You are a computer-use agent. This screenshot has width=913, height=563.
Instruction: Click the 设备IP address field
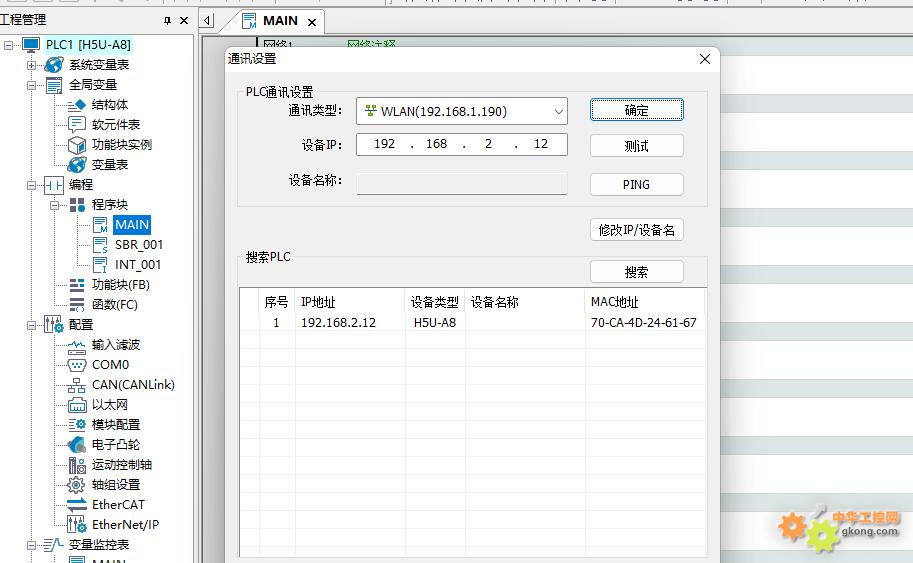pyautogui.click(x=461, y=144)
